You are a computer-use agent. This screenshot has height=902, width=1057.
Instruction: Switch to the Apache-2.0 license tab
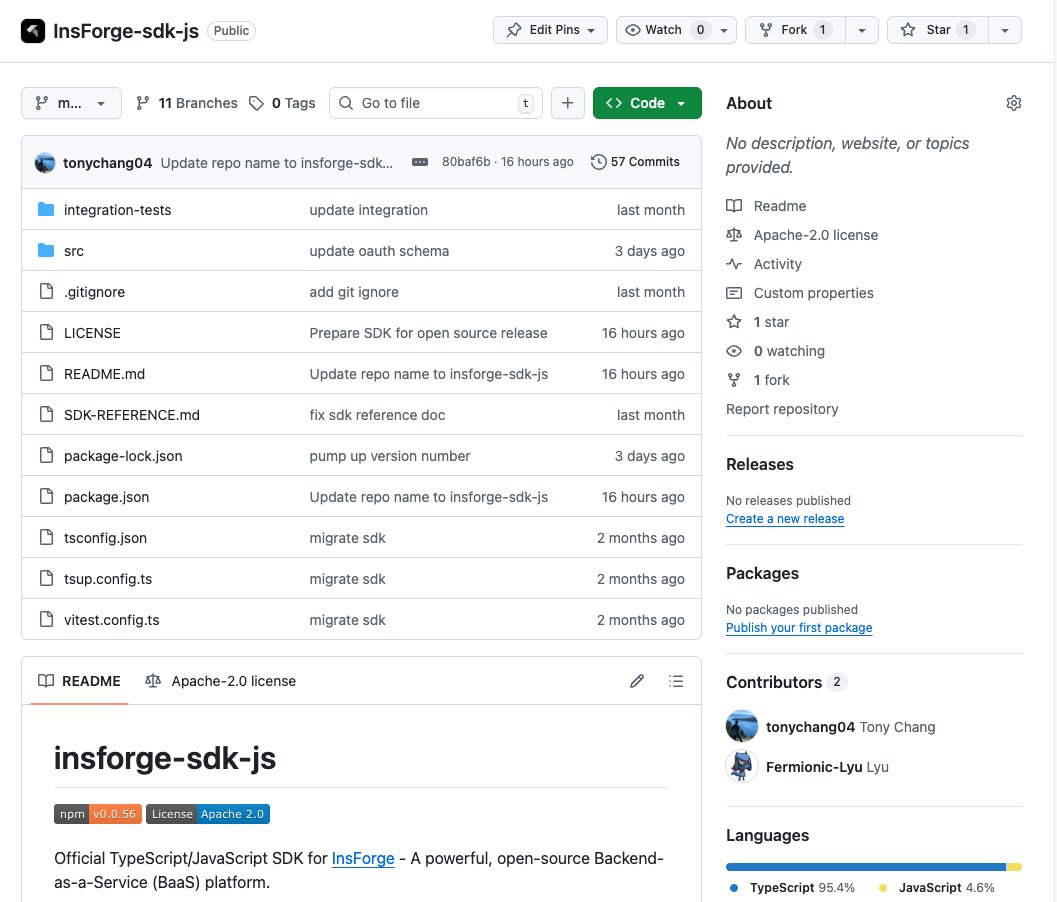coord(220,681)
